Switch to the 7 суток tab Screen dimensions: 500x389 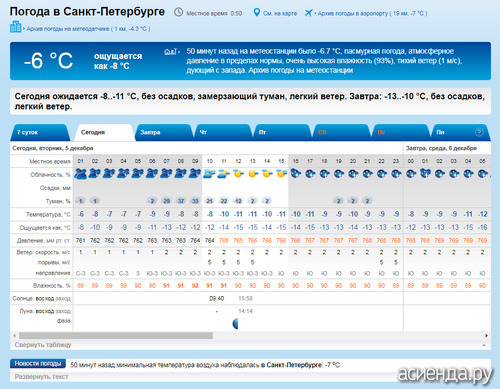click(40, 132)
